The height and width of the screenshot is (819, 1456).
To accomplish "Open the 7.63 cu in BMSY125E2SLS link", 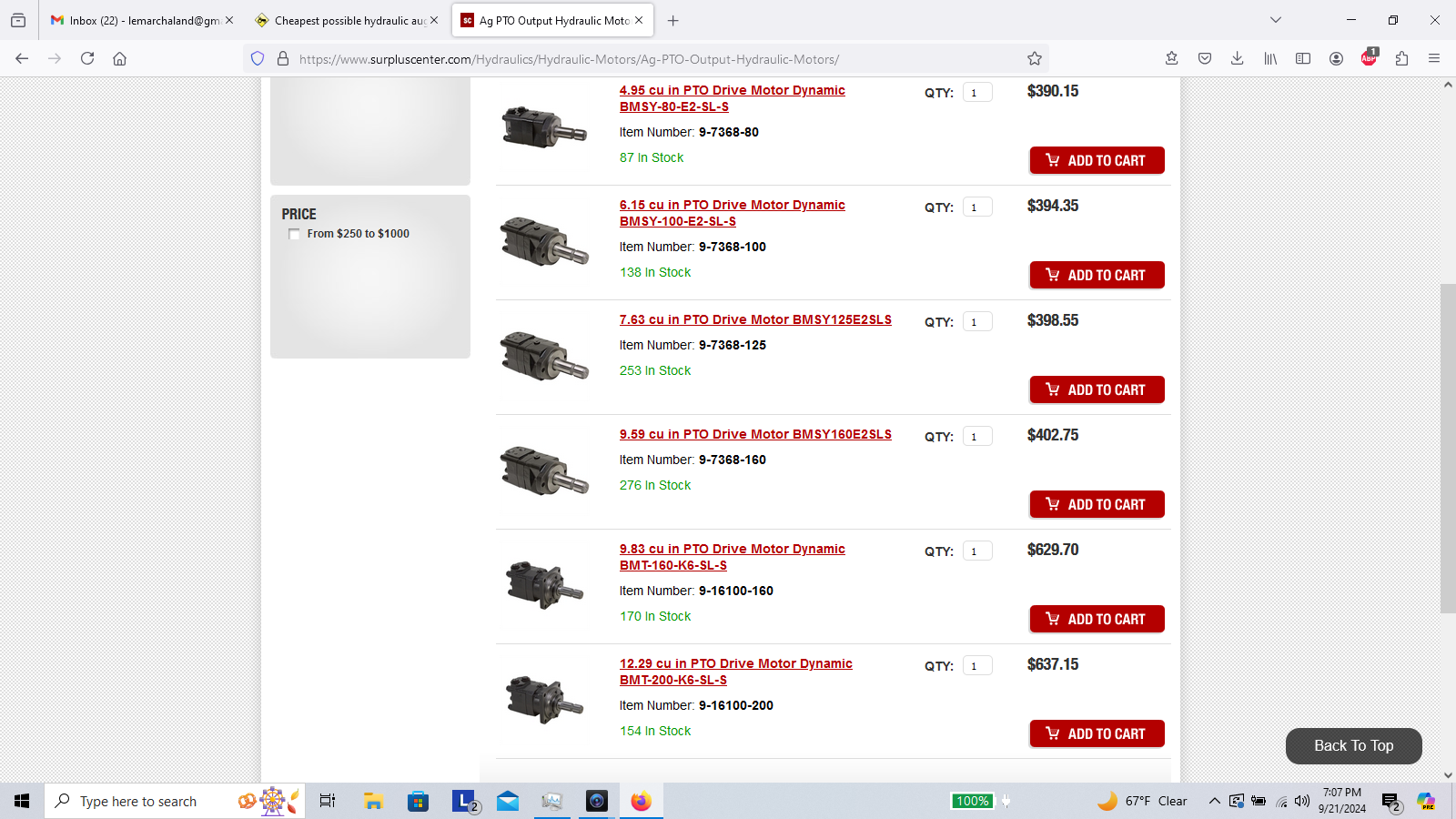I will (x=755, y=319).
